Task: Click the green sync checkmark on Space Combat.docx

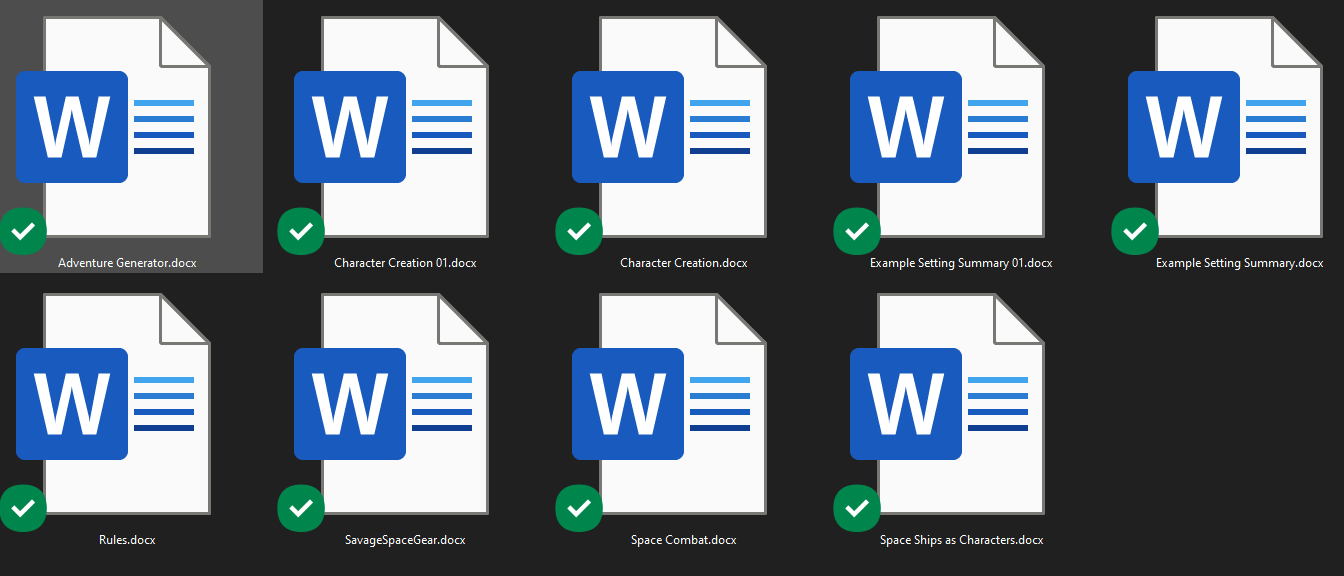Action: pos(579,509)
